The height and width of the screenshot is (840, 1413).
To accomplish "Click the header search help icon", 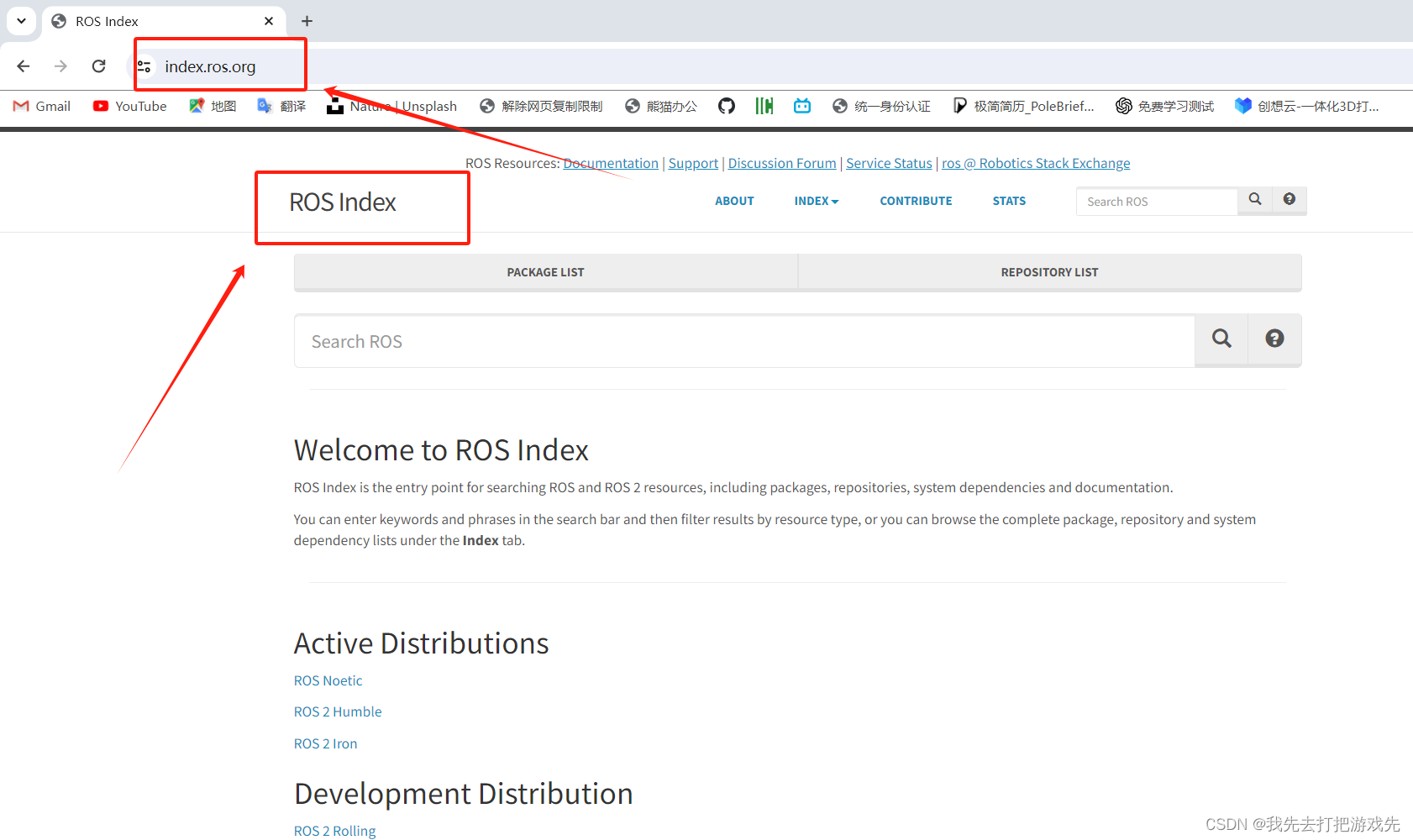I will point(1290,200).
